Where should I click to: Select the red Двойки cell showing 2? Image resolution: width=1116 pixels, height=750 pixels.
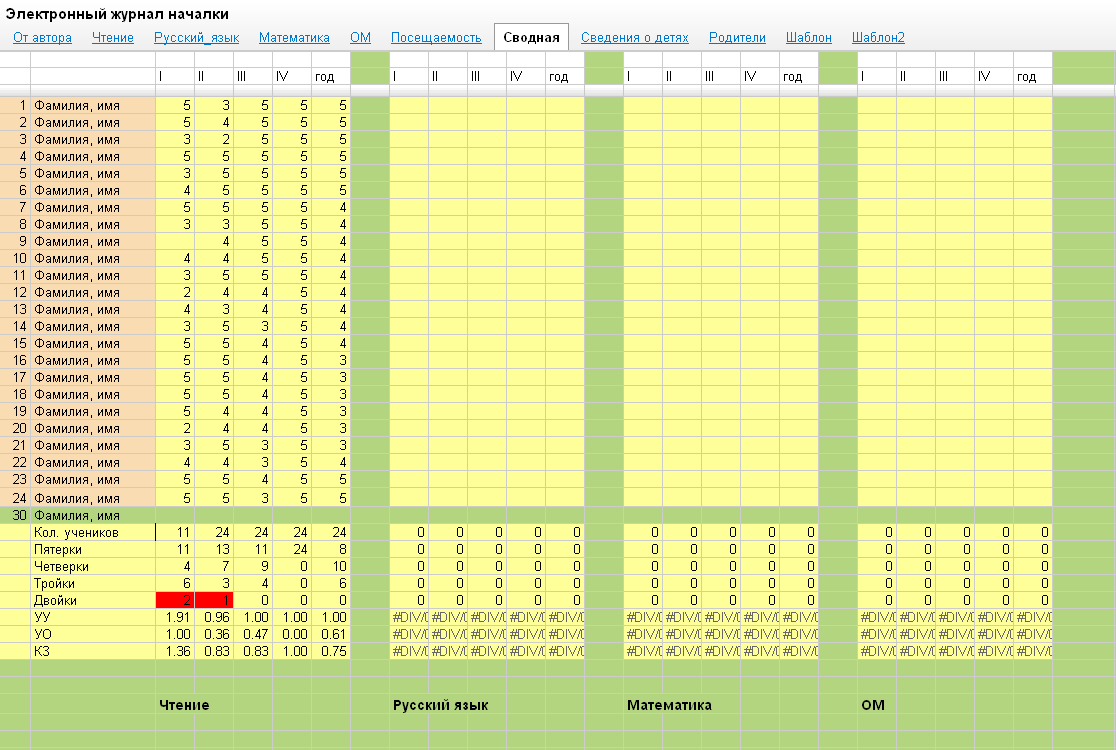[175, 600]
